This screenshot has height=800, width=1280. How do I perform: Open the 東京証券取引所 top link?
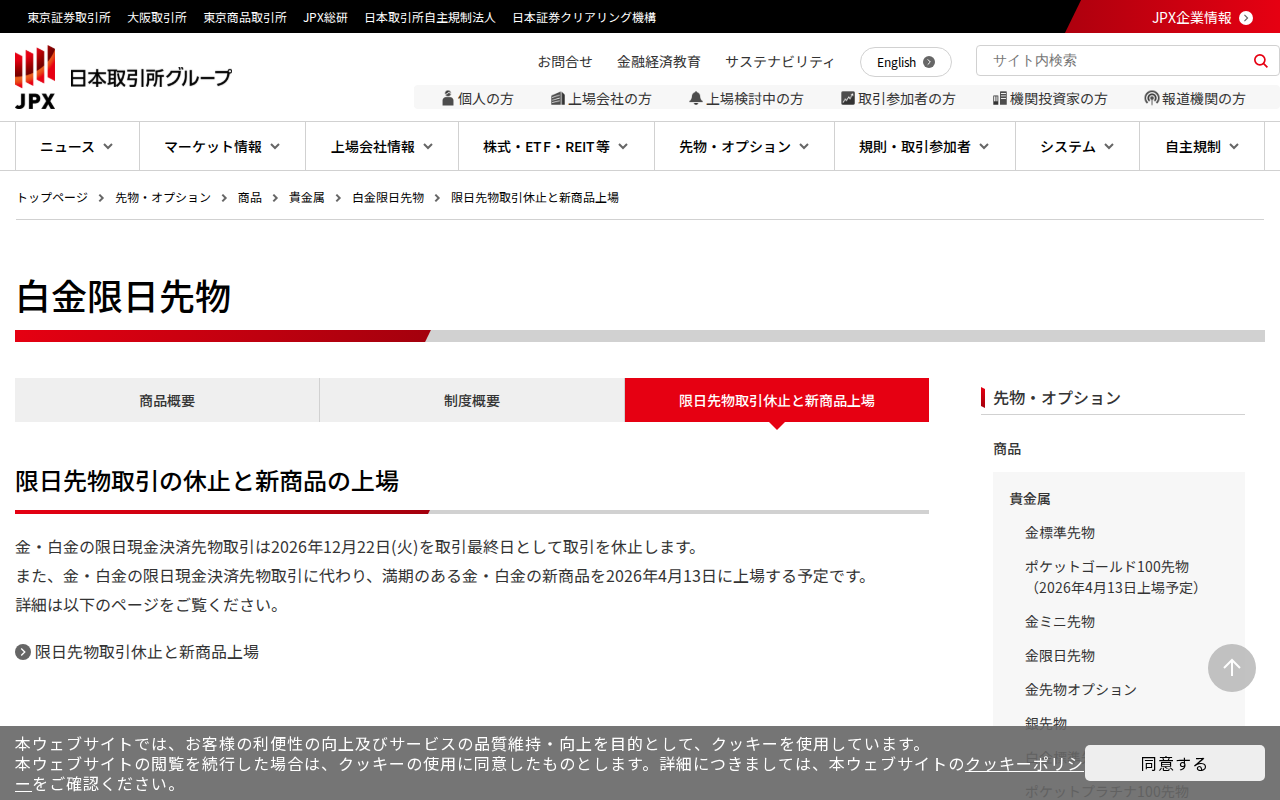click(69, 17)
